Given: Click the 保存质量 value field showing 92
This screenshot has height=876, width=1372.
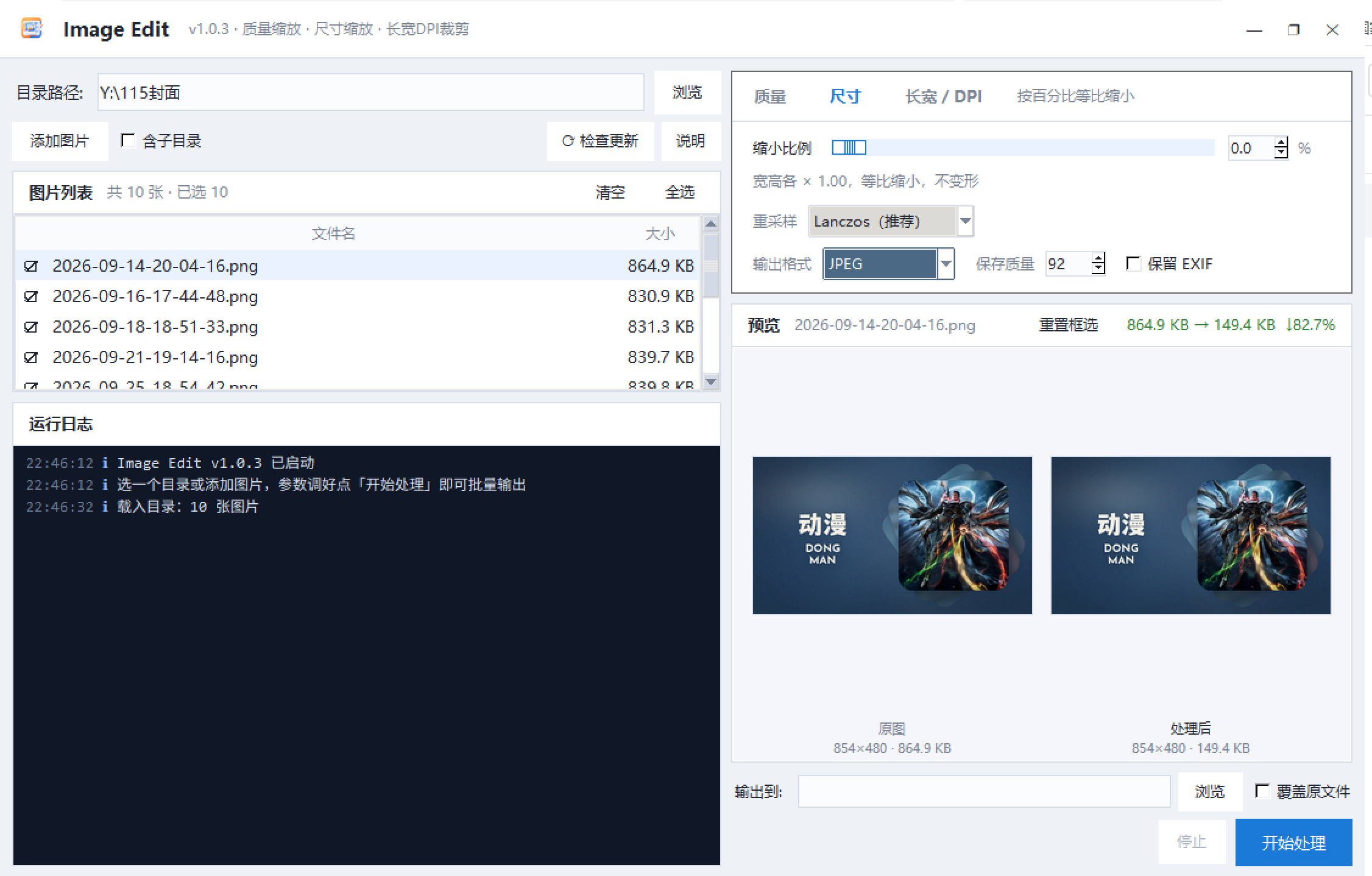Looking at the screenshot, I should tap(1068, 264).
